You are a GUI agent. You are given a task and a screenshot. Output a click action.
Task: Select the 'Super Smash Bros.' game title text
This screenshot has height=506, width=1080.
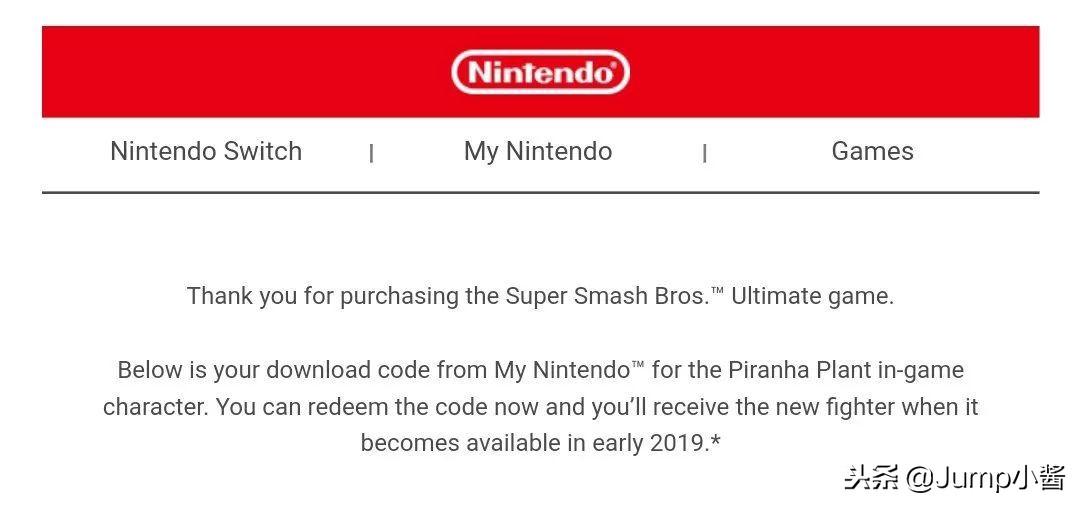pos(607,296)
